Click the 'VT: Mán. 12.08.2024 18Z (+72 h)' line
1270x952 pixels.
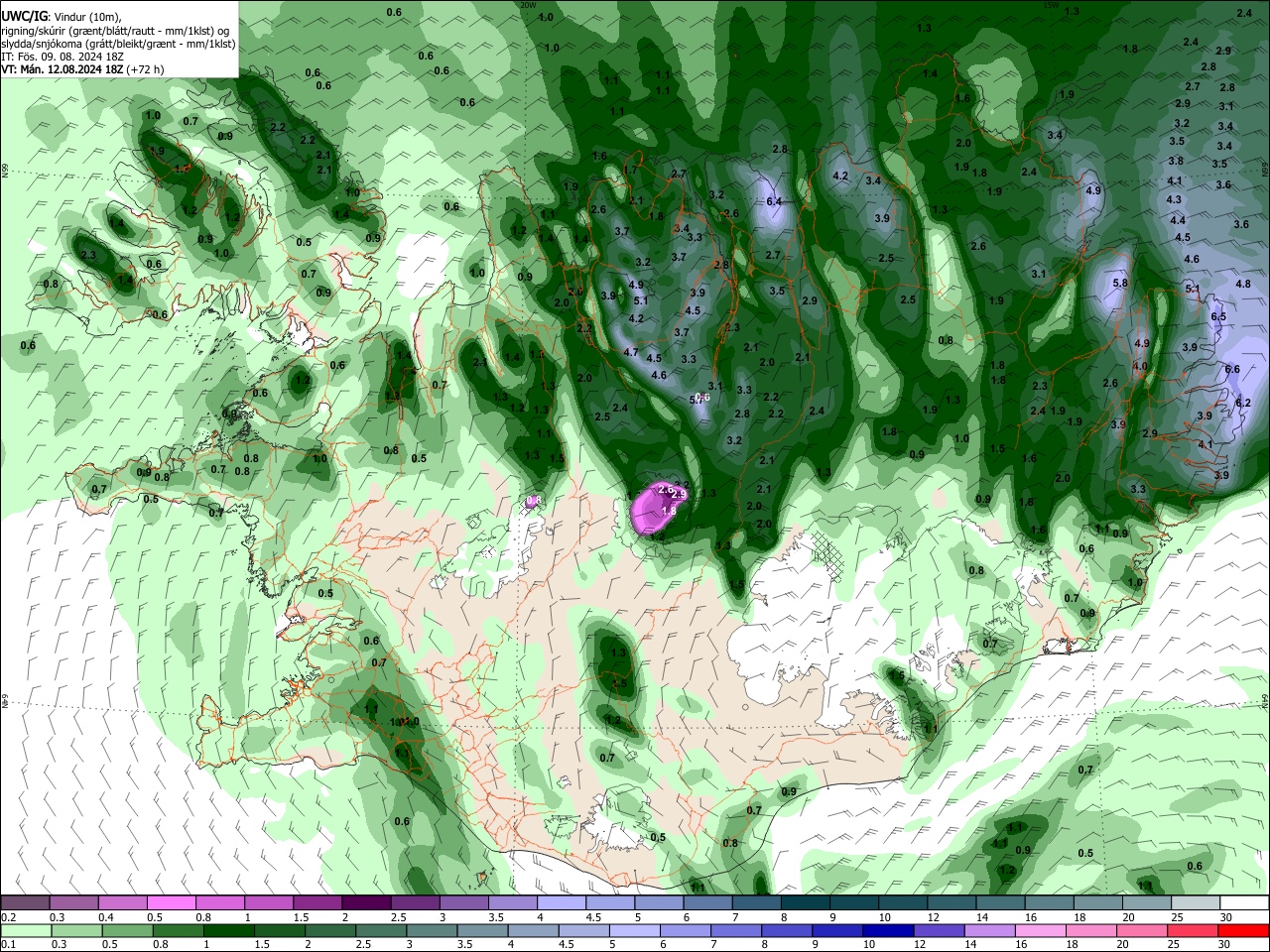(83, 69)
